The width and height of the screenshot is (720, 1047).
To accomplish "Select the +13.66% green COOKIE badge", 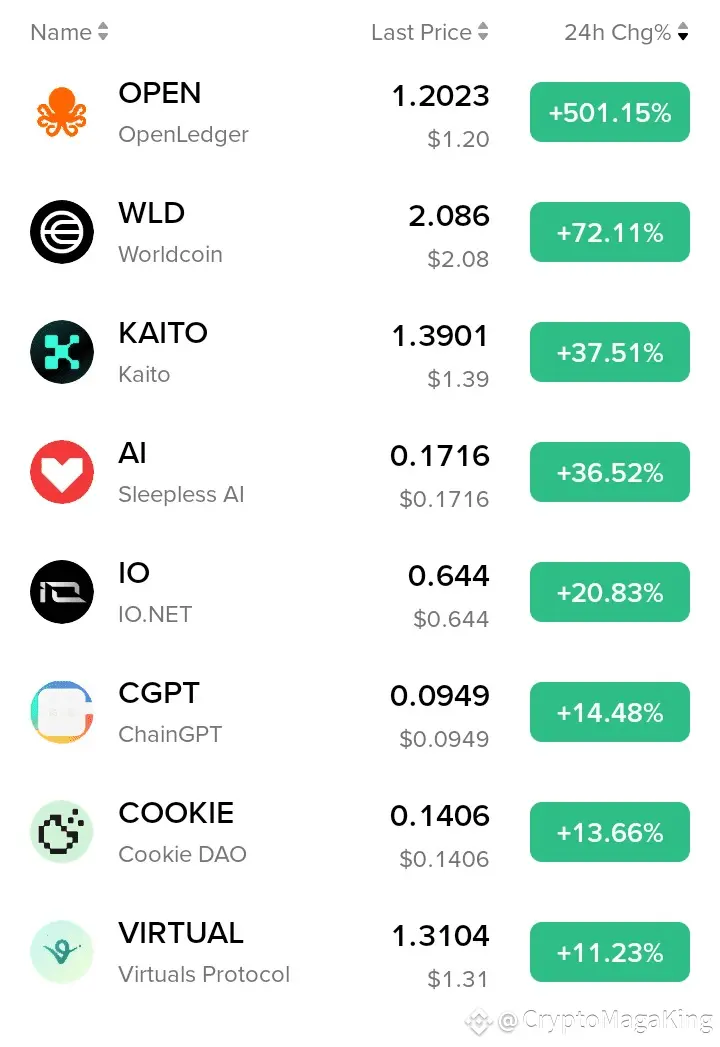I will (x=610, y=832).
